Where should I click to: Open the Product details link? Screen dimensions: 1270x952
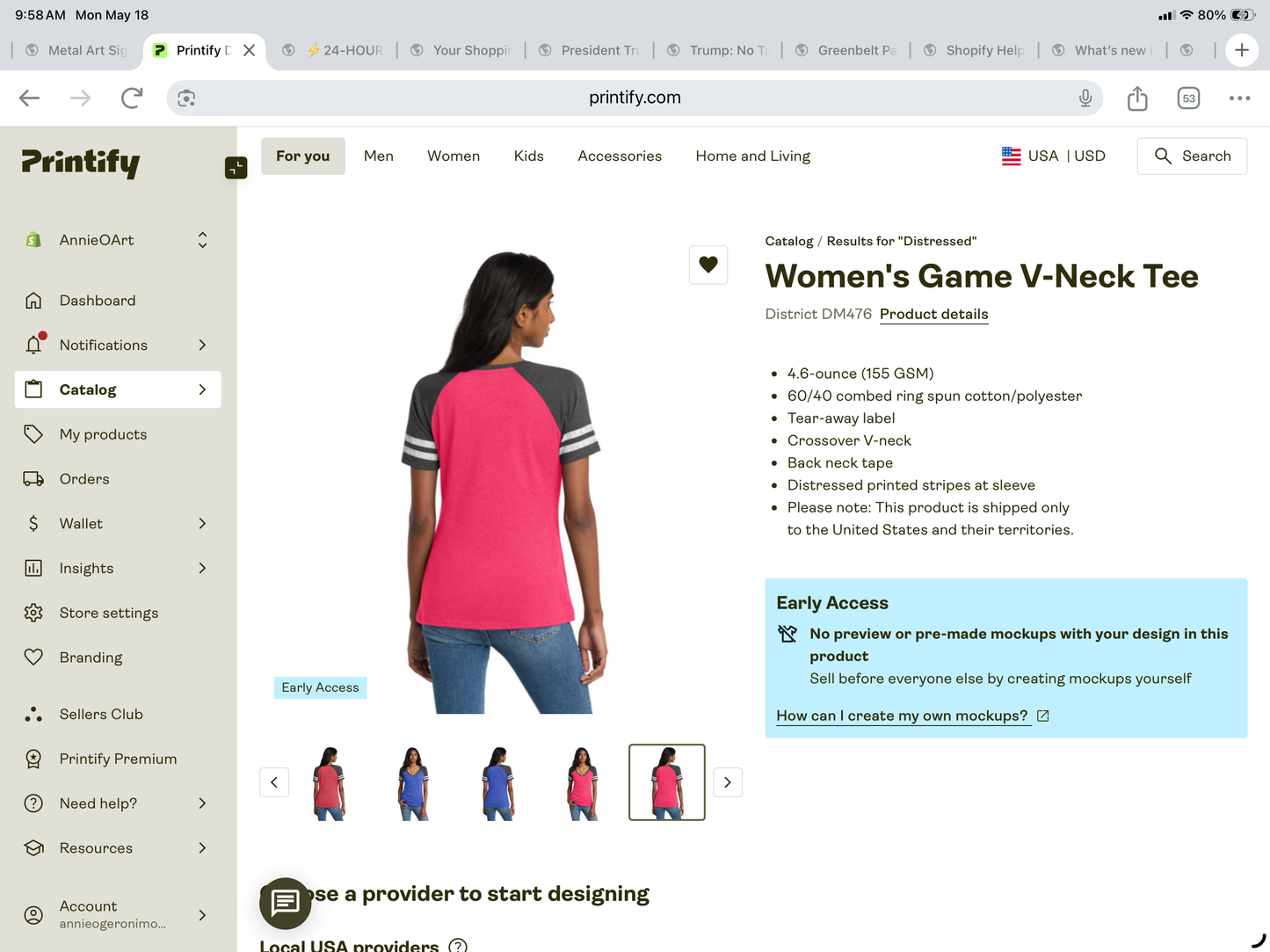point(933,315)
